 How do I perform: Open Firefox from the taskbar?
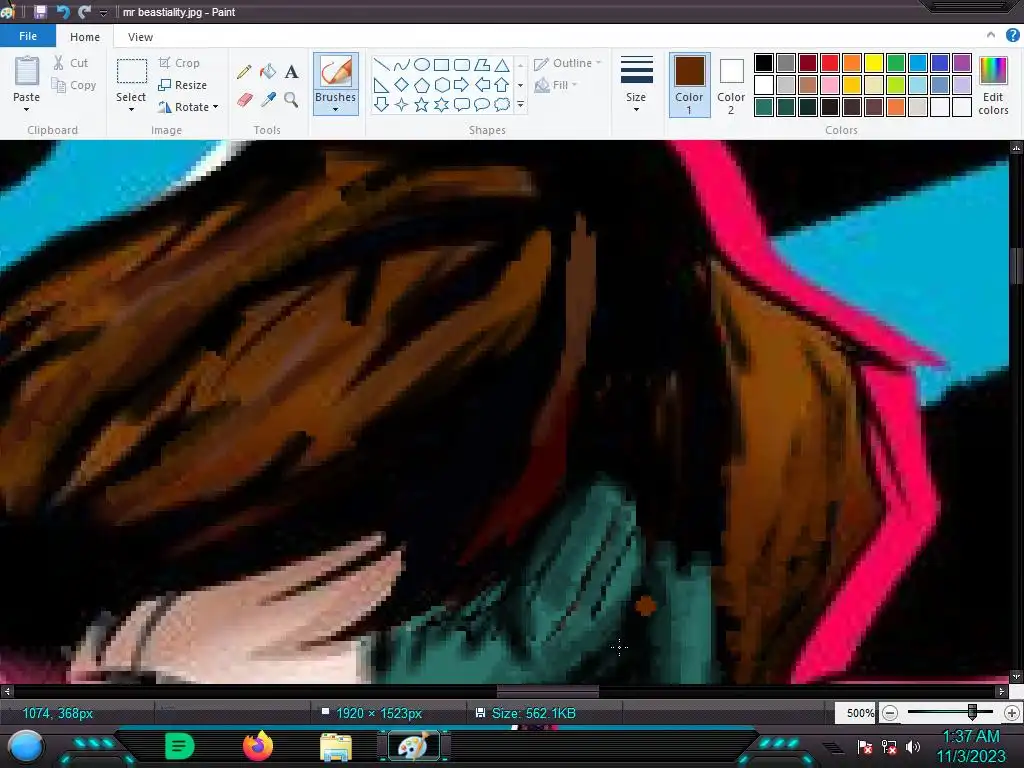[258, 746]
